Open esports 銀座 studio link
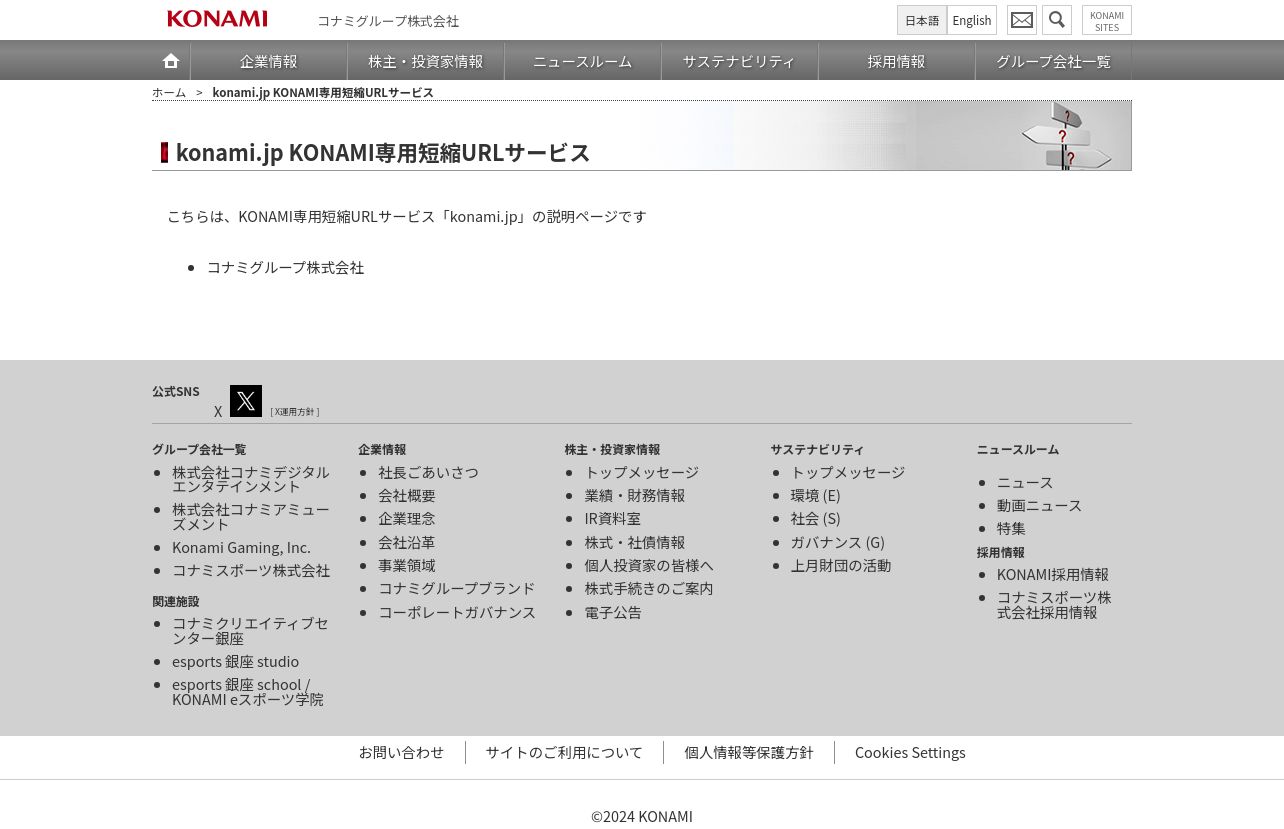 (x=235, y=661)
